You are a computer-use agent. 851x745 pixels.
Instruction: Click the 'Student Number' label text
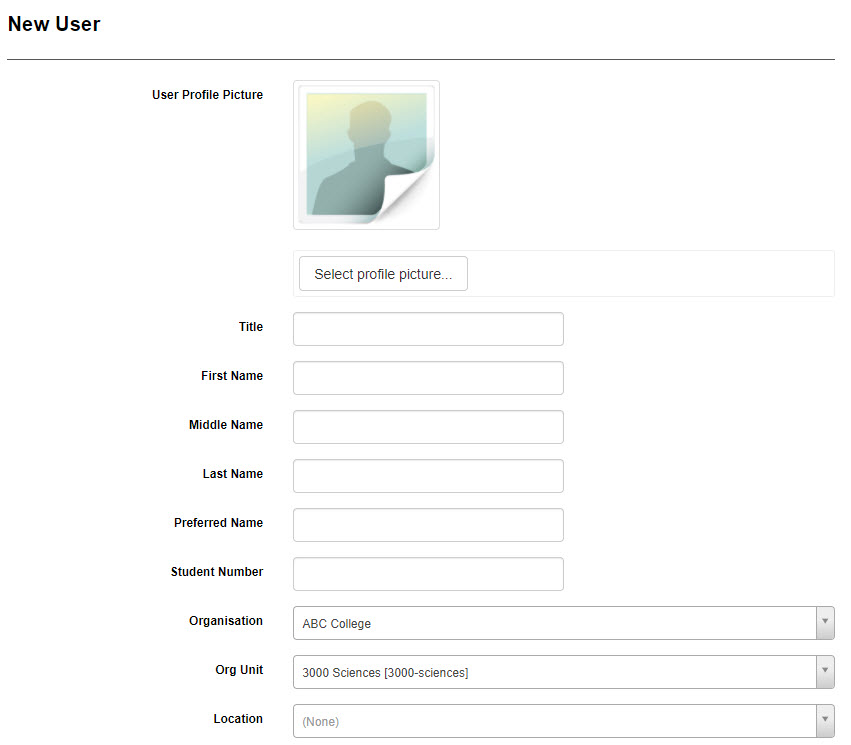point(217,572)
